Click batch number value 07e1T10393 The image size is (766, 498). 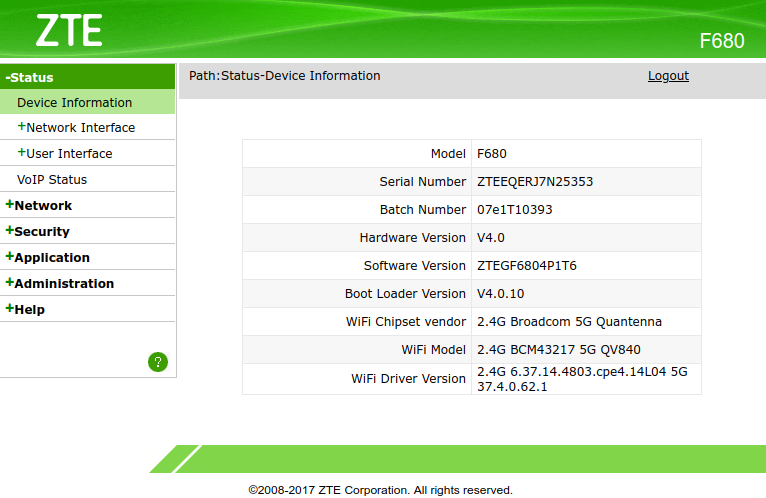point(514,210)
